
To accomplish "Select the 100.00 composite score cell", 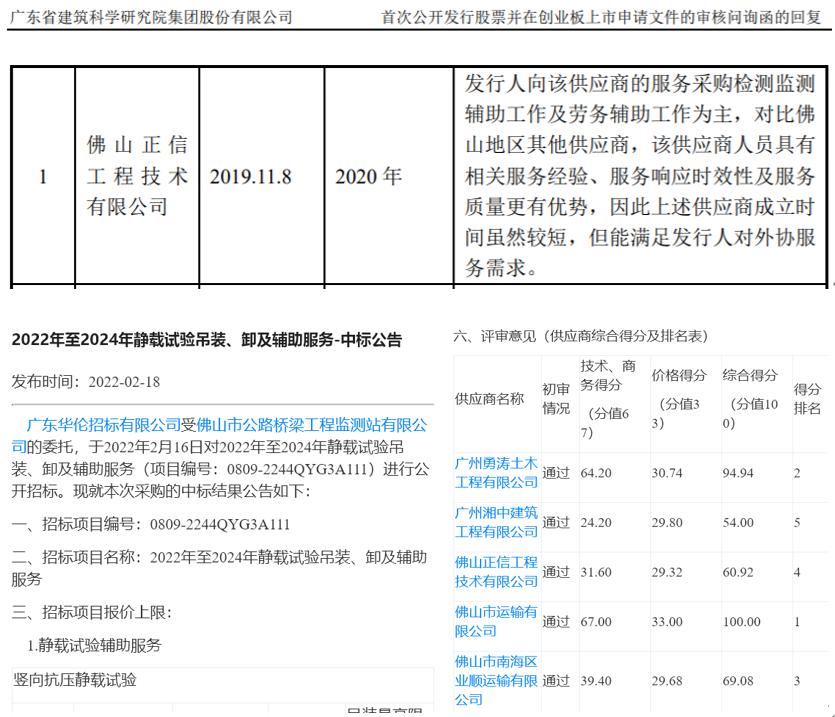I will point(741,621).
